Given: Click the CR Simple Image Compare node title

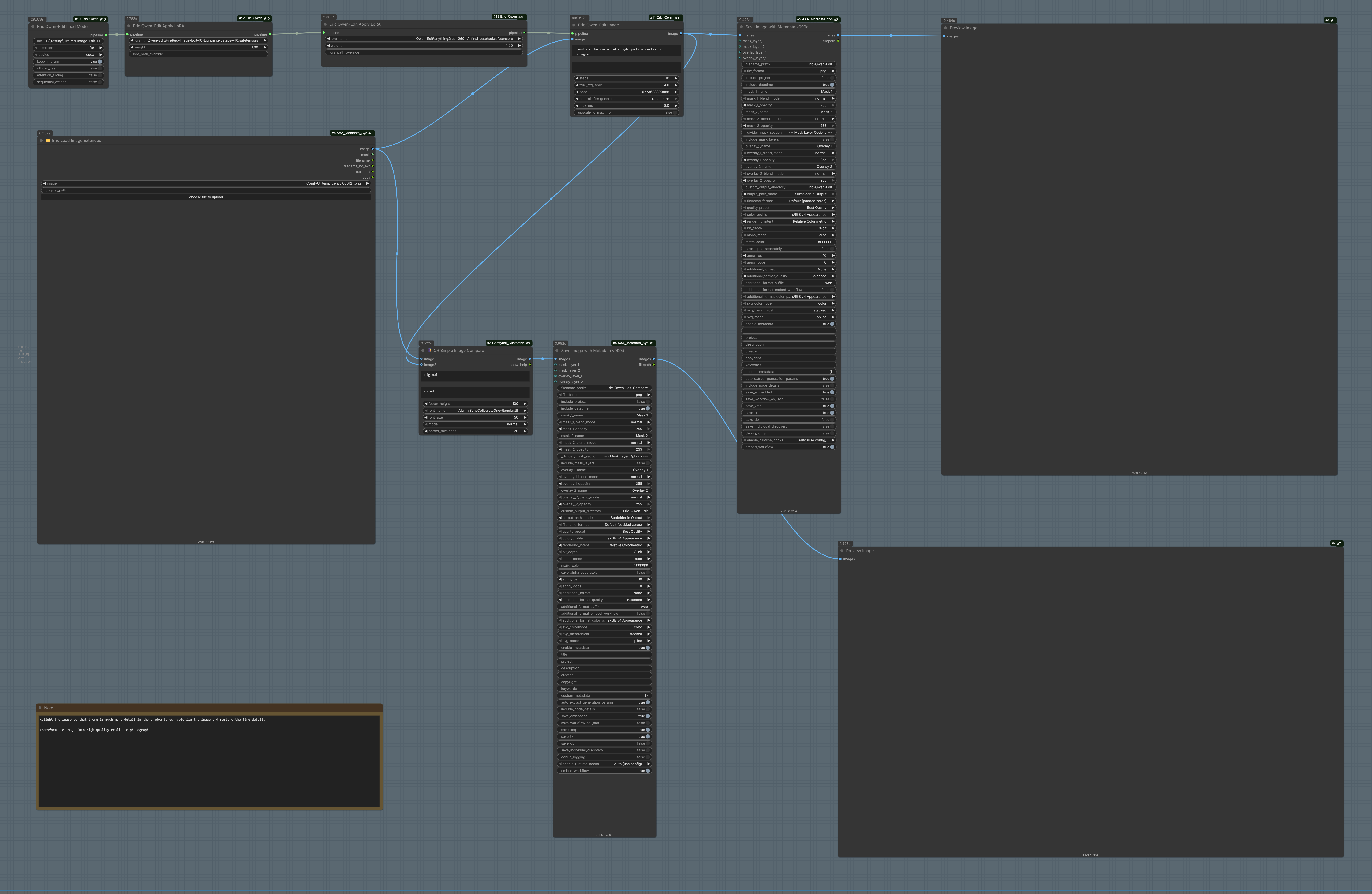Looking at the screenshot, I should coord(459,351).
